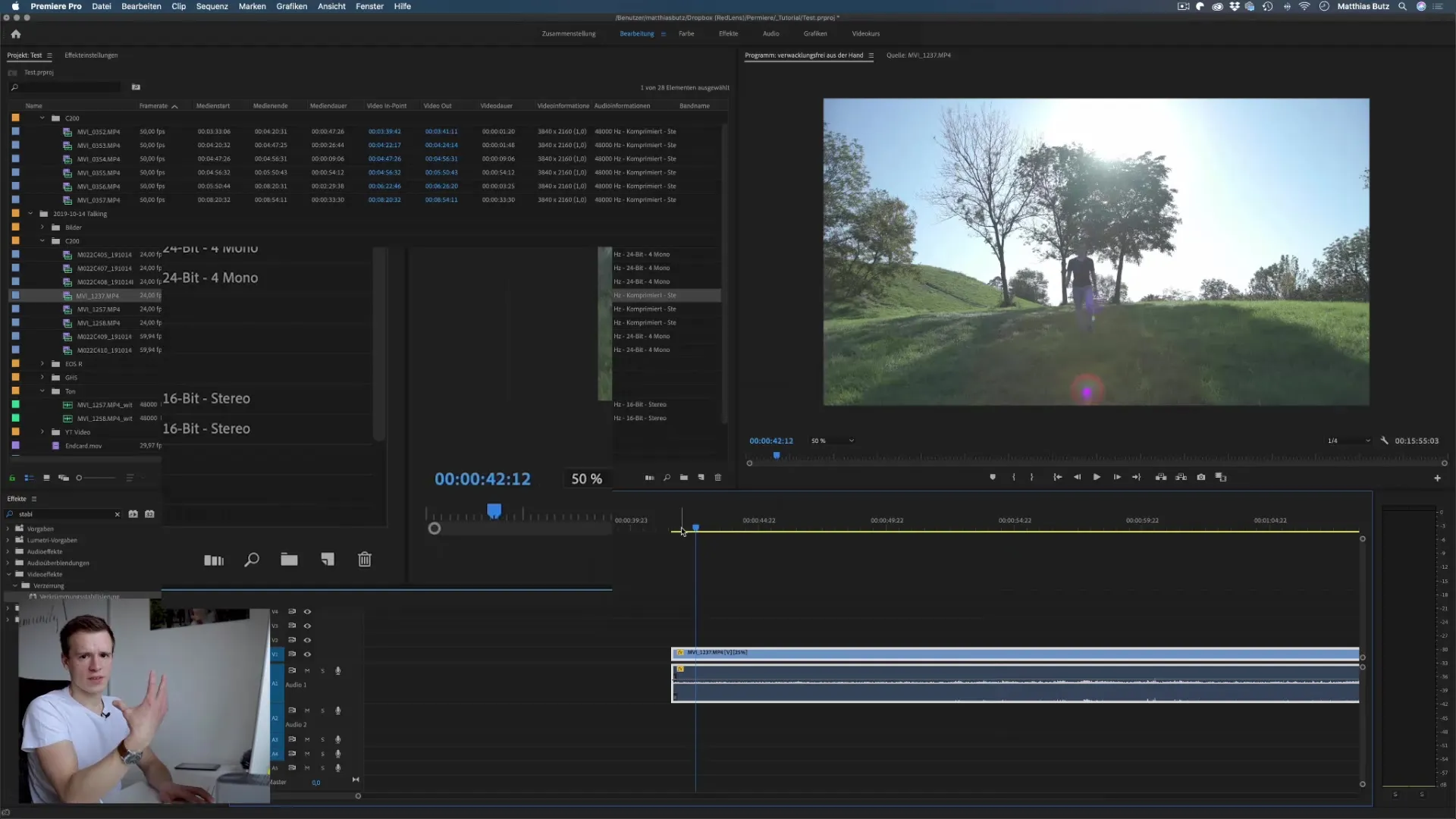Click the program monitor scrub bar playhead
Screen dimensions: 1456x819
777,456
